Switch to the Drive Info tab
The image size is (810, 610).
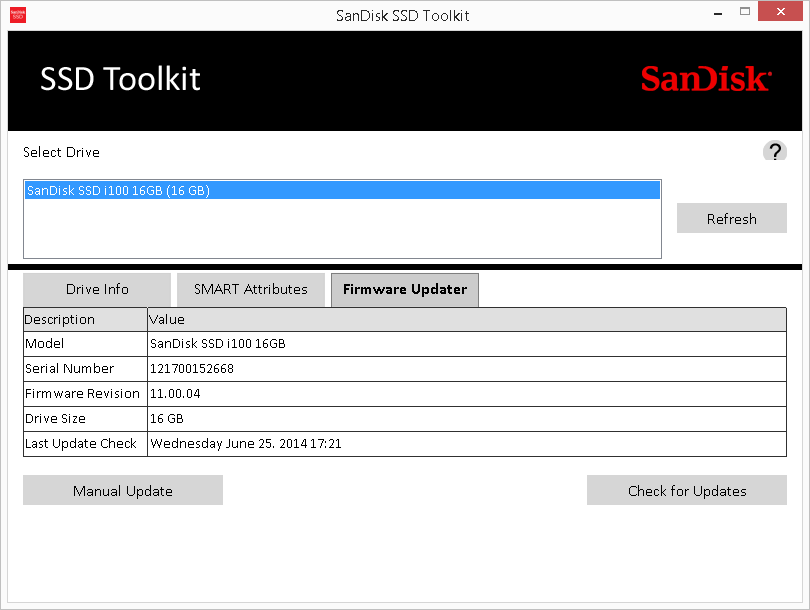click(97, 289)
